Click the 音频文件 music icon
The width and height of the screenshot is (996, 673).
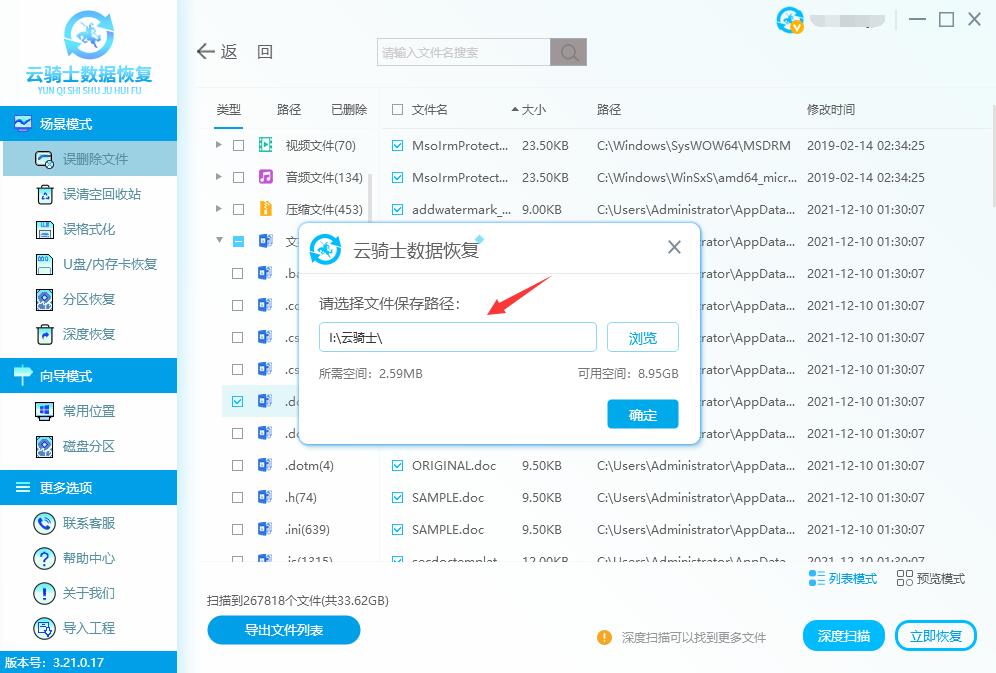click(266, 177)
